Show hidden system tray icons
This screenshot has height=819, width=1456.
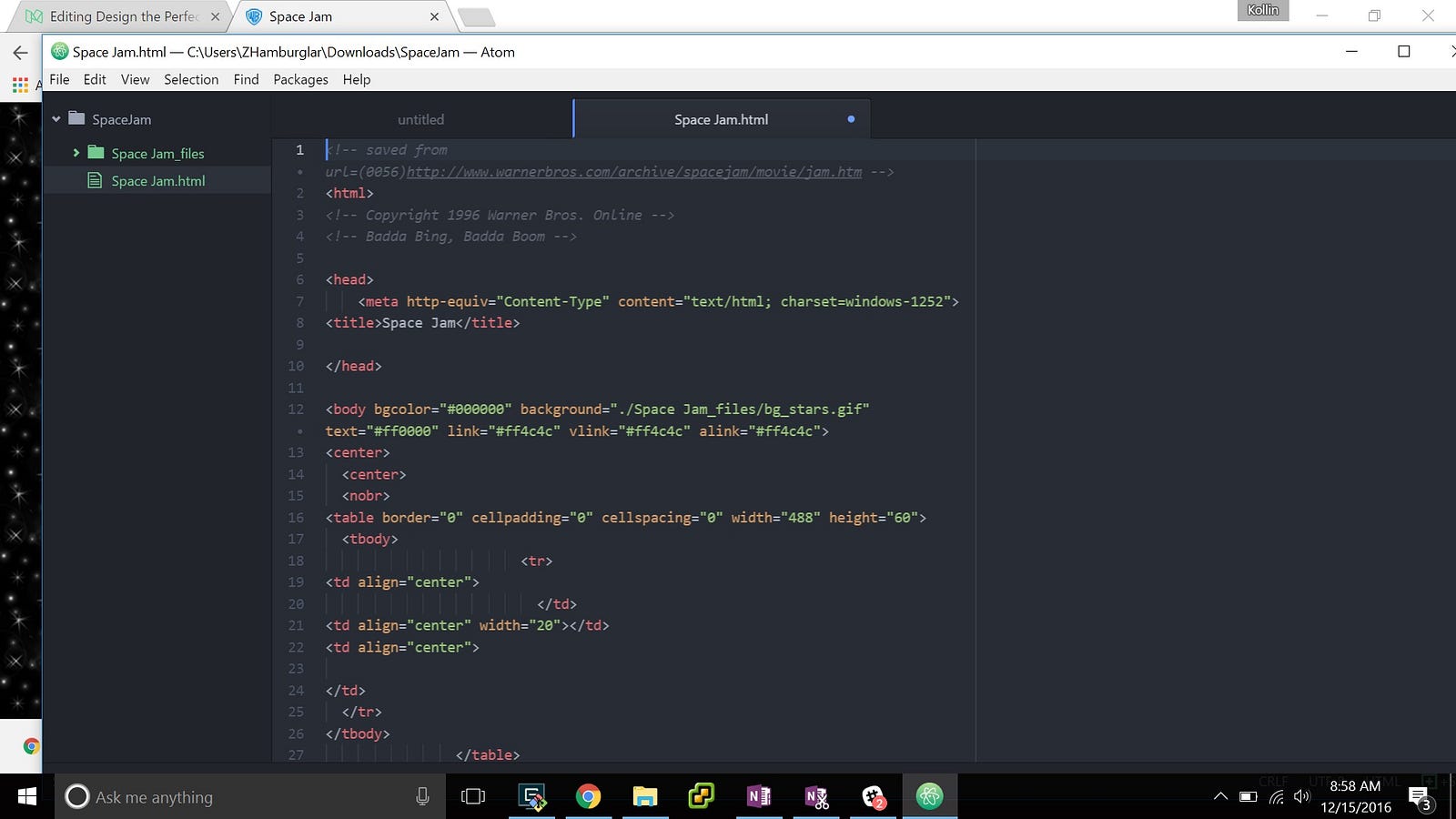pos(1220,797)
